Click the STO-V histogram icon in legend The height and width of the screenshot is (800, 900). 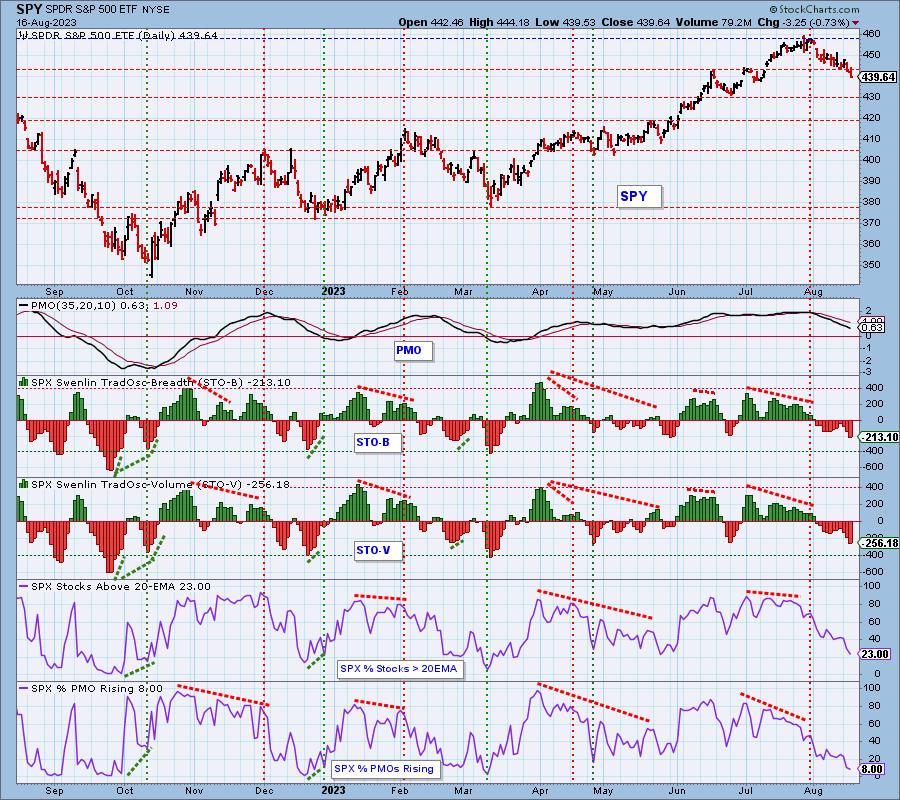(x=24, y=484)
